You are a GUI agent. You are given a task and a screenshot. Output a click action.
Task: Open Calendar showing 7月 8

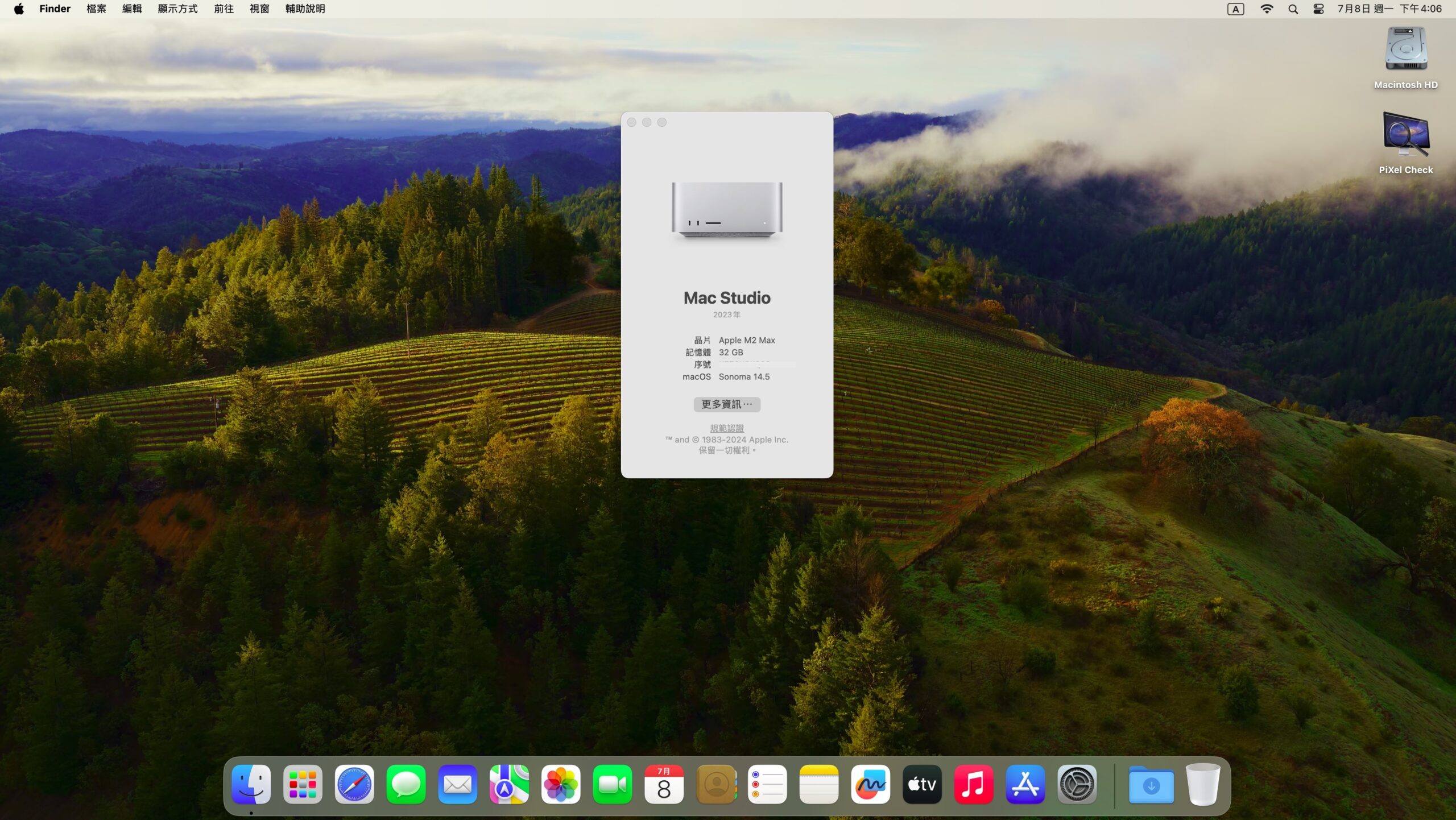664,784
